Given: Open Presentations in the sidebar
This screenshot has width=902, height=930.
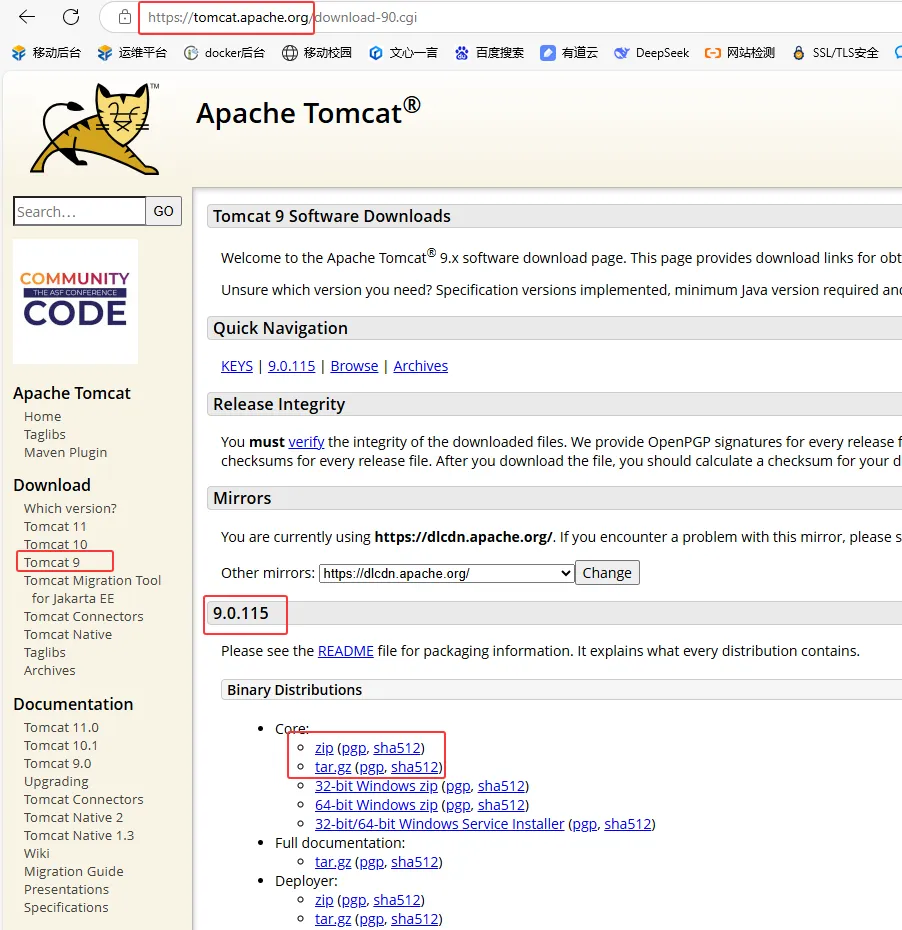Looking at the screenshot, I should (x=66, y=889).
